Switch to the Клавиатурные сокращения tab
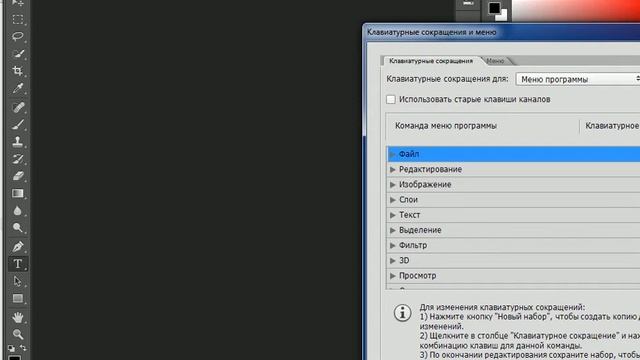Image resolution: width=640 pixels, height=360 pixels. 431,61
